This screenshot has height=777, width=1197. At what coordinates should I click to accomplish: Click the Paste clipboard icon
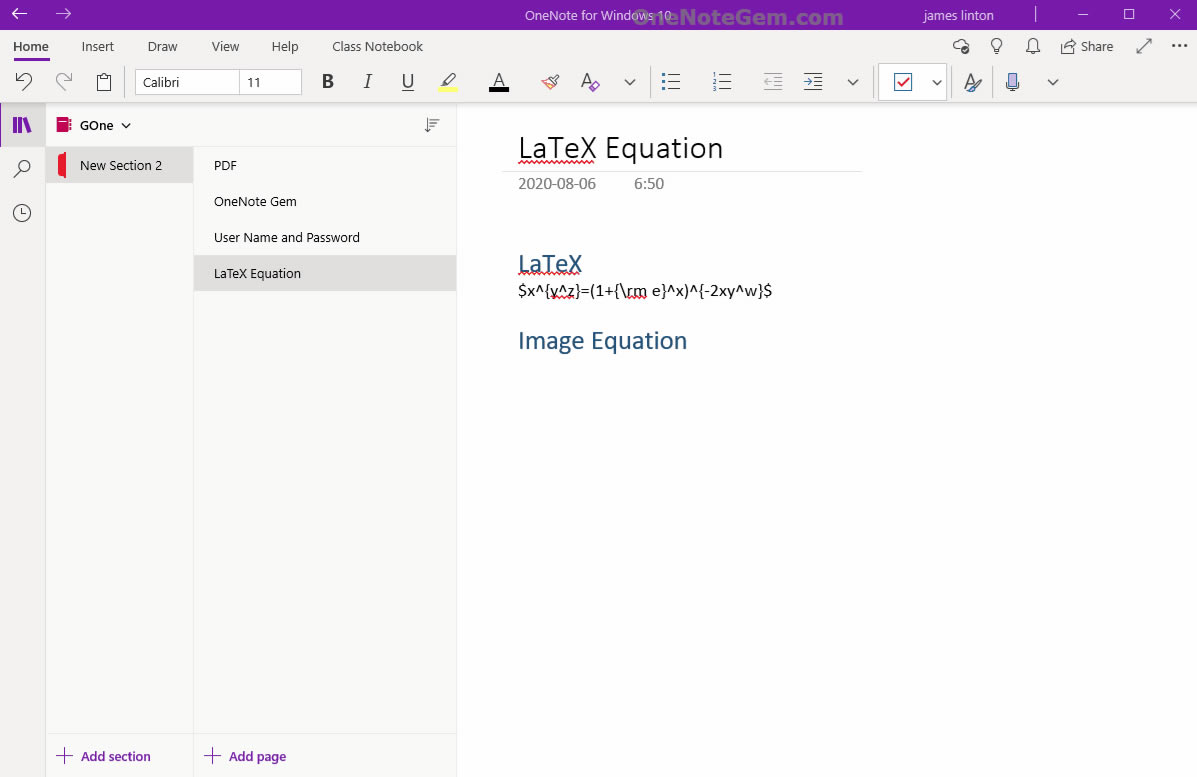pos(103,82)
